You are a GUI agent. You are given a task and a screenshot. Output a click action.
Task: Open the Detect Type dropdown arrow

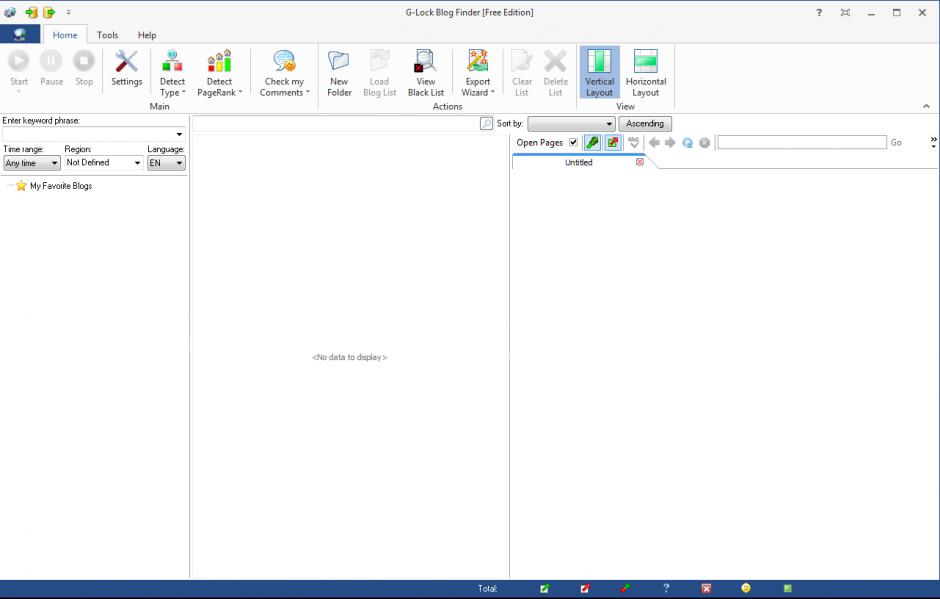tap(183, 92)
